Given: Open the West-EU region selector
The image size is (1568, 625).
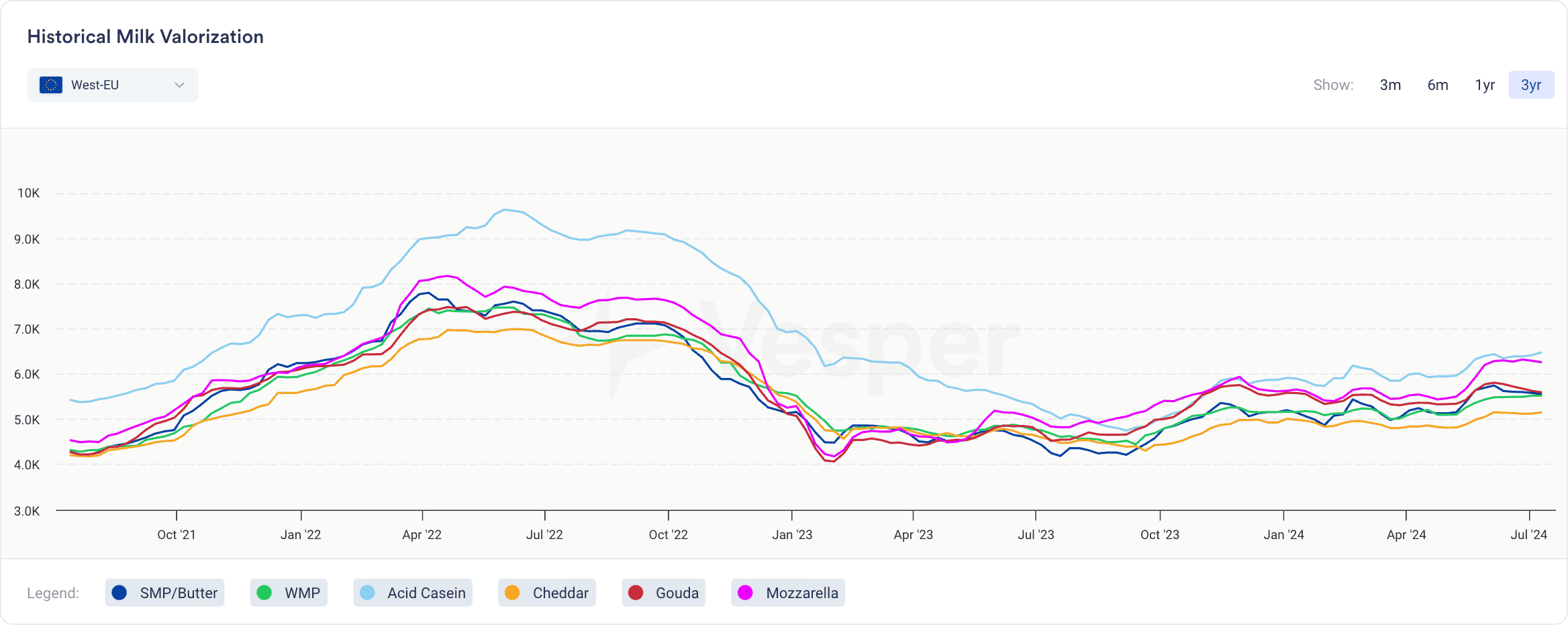Looking at the screenshot, I should (113, 85).
